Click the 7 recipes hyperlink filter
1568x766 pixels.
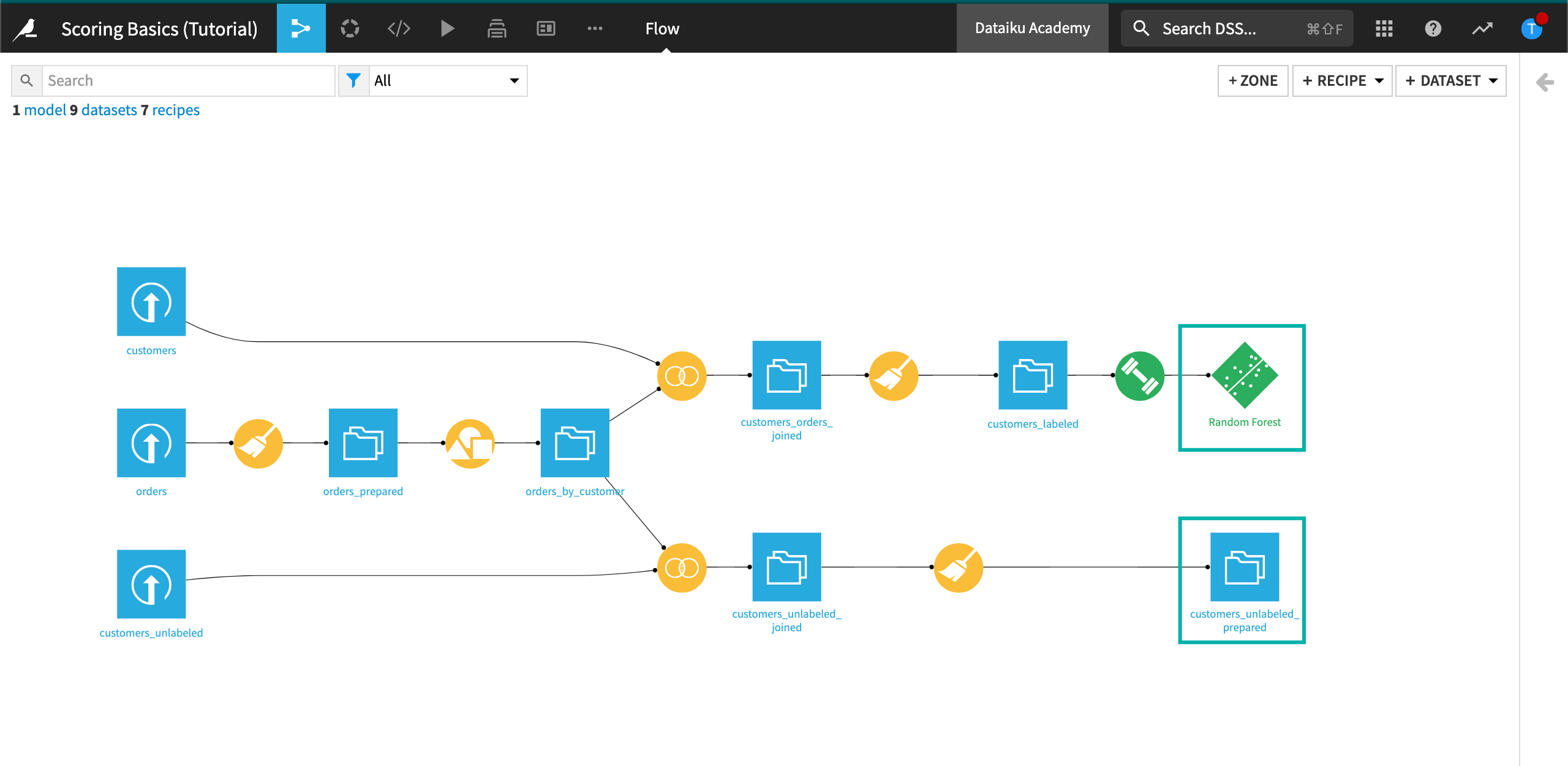[175, 110]
